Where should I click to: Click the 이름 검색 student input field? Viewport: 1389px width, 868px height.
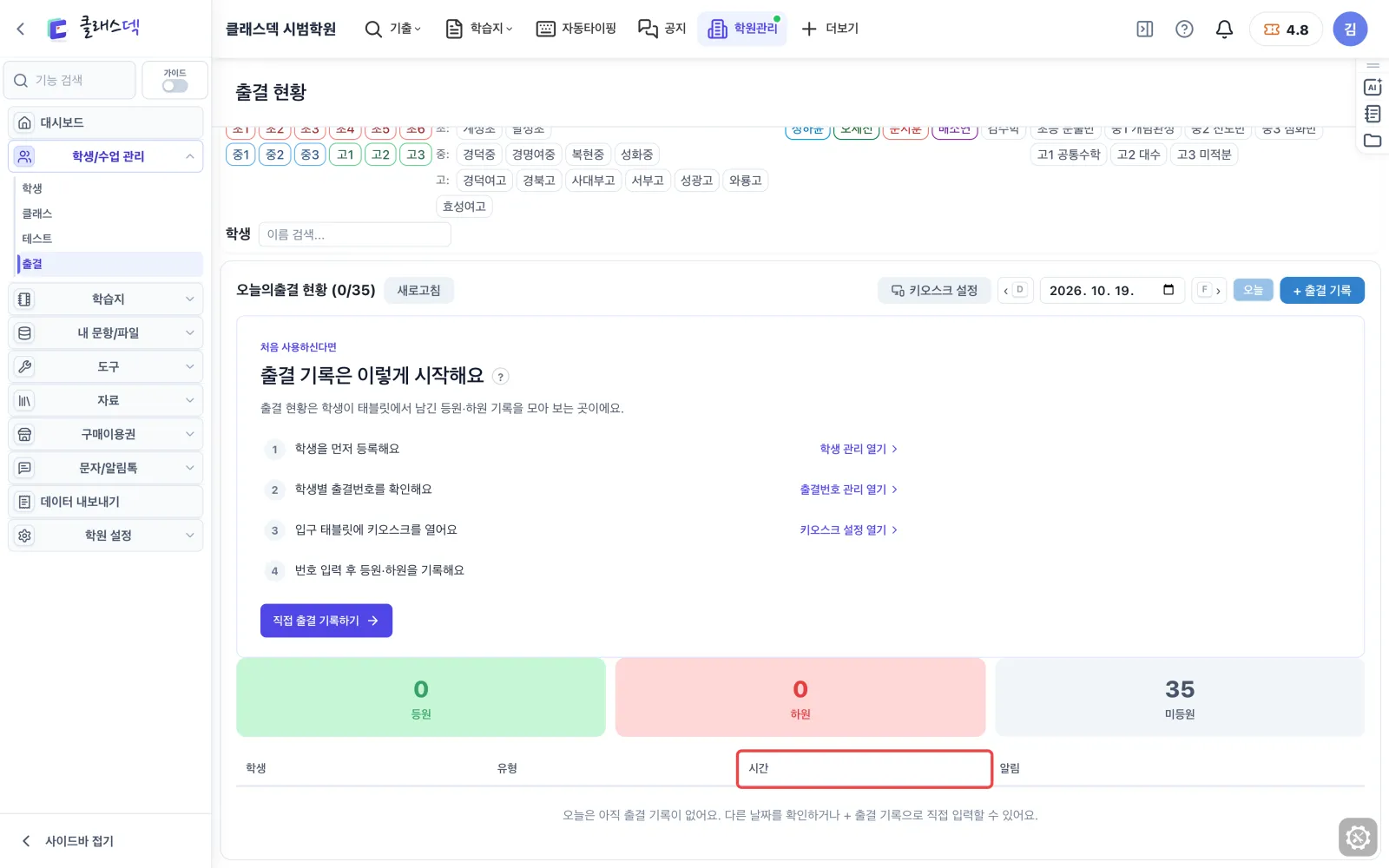(x=355, y=234)
